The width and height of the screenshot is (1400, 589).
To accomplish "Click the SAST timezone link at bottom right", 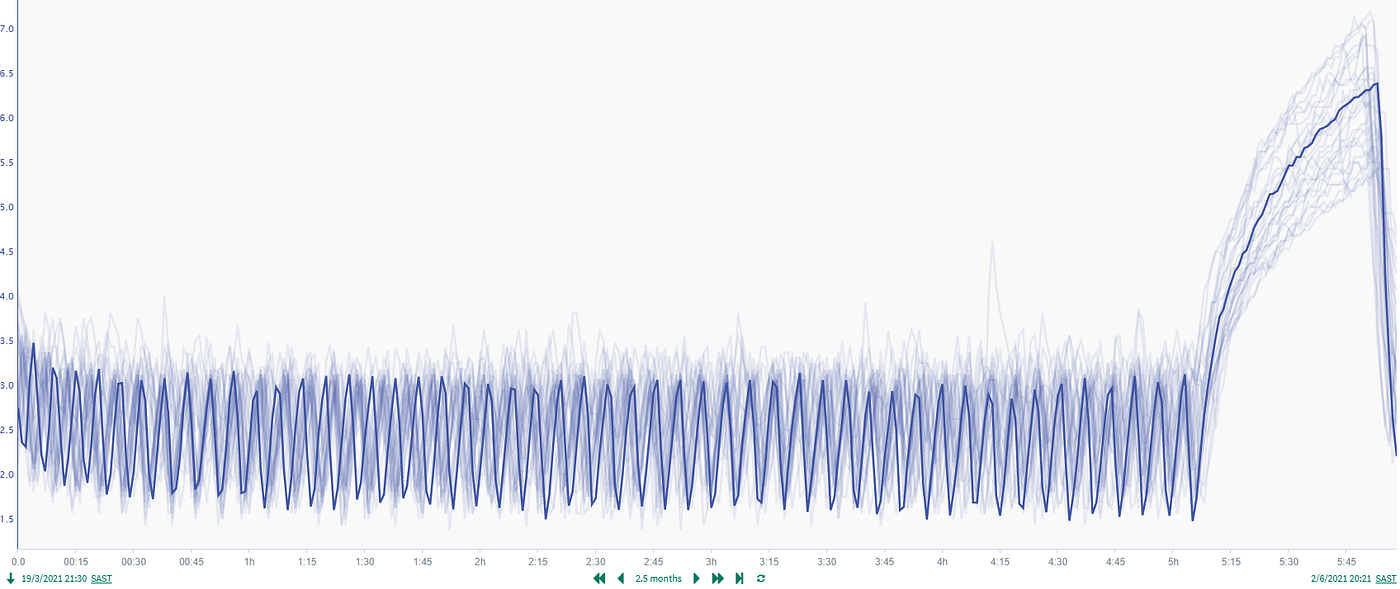I will [1386, 579].
